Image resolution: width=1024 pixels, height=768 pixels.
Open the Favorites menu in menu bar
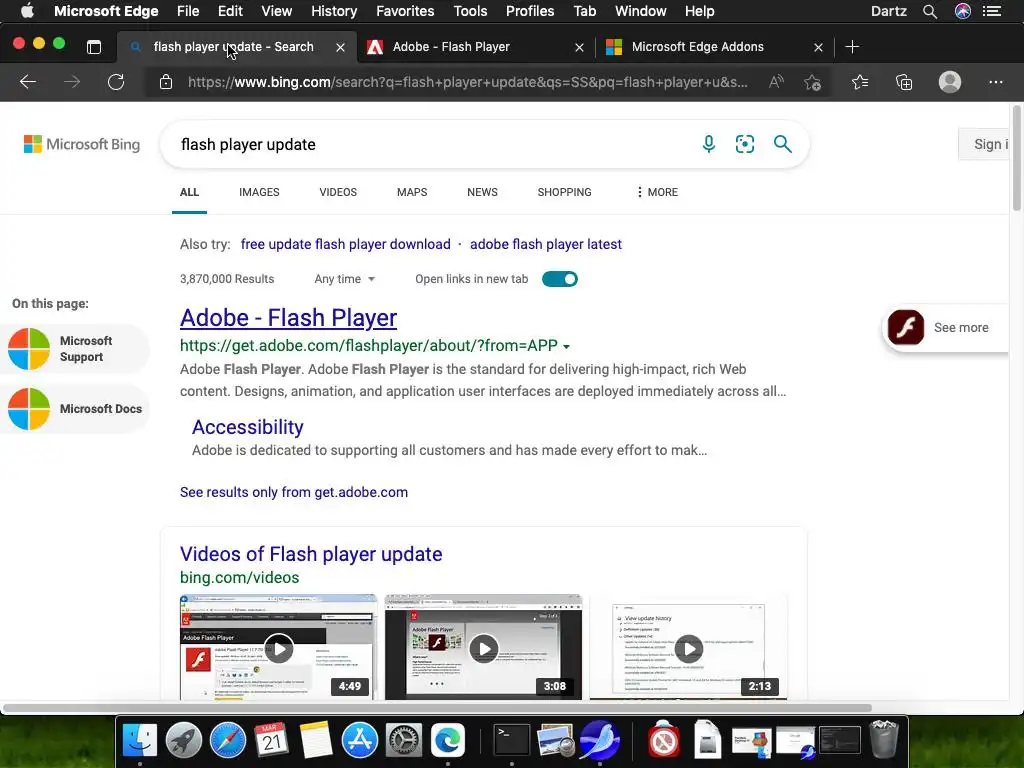pyautogui.click(x=405, y=11)
